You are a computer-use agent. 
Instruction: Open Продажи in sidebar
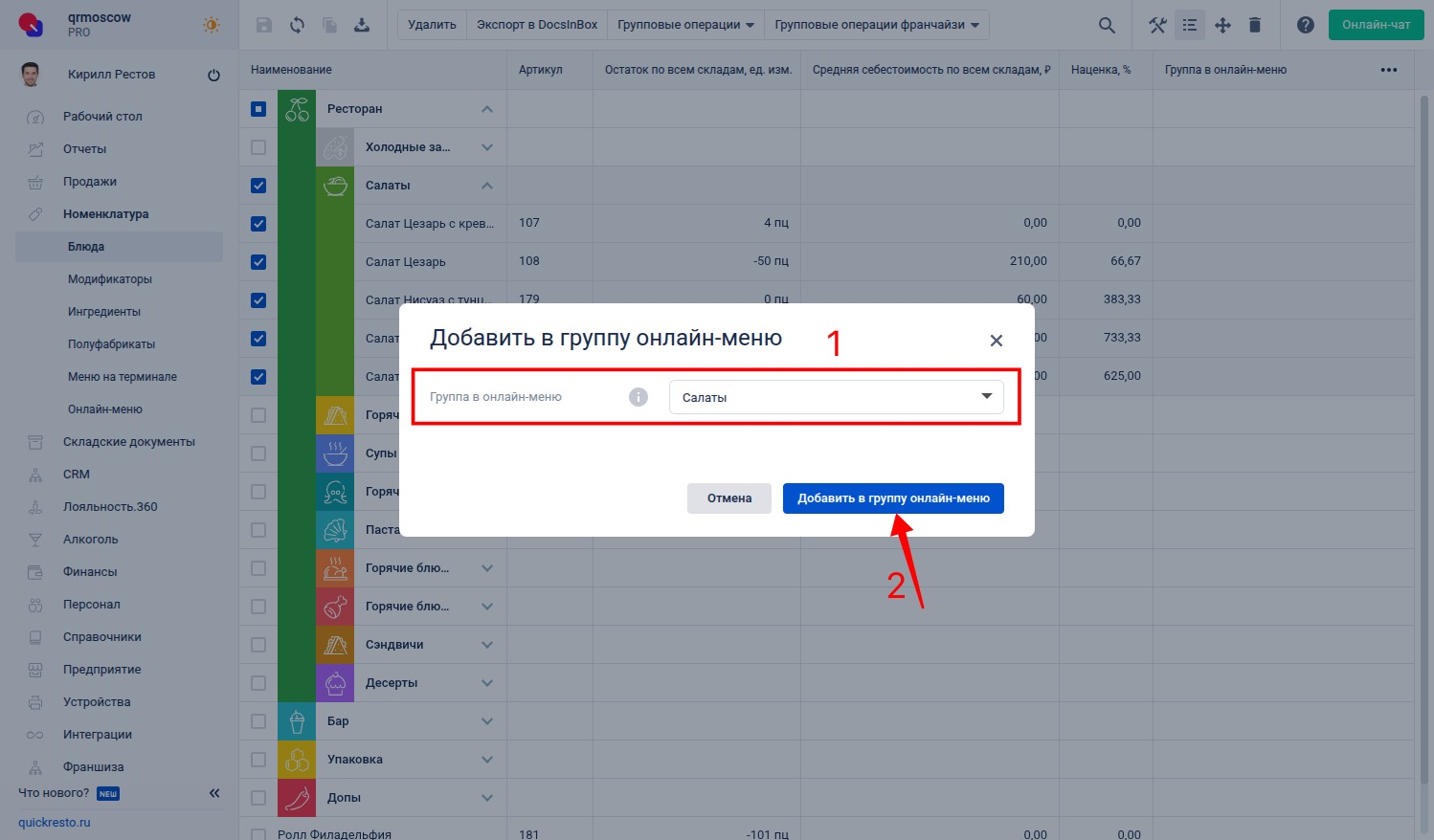pos(90,182)
